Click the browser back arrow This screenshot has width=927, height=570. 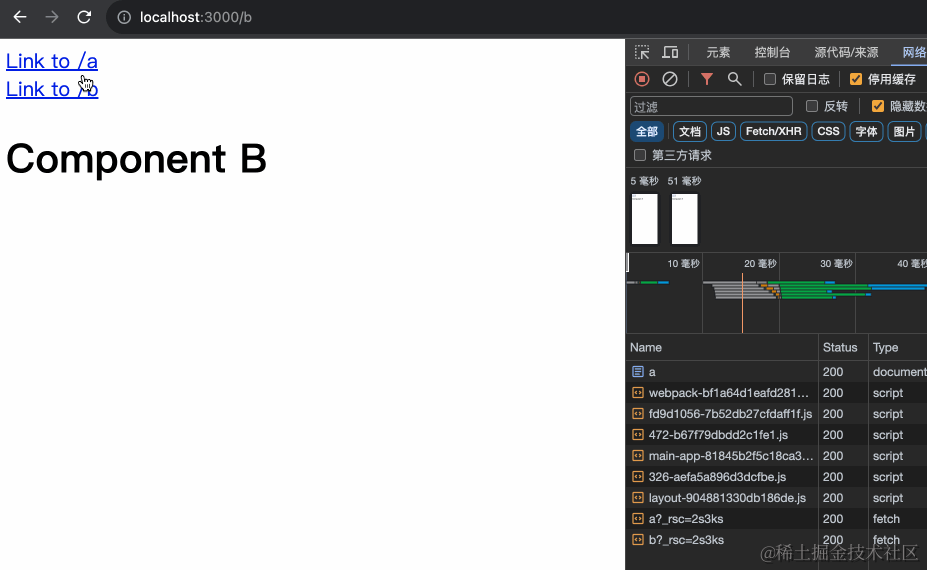click(x=20, y=17)
